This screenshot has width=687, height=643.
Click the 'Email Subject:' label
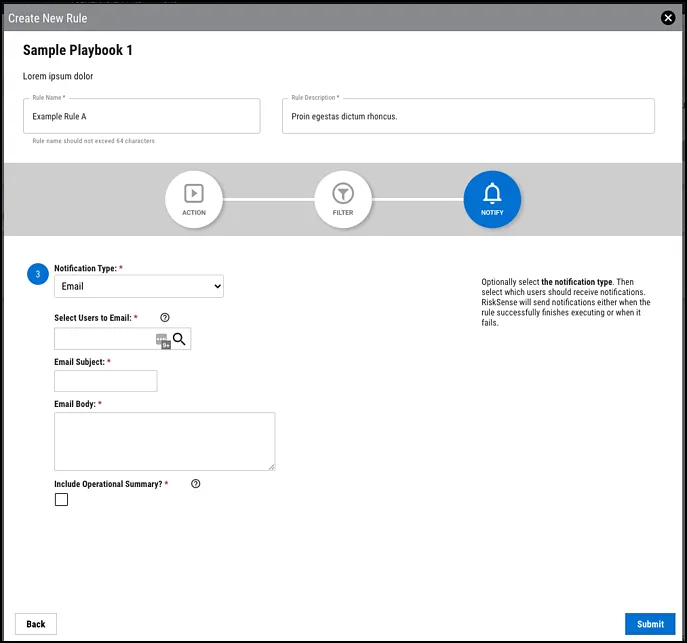tap(79, 362)
